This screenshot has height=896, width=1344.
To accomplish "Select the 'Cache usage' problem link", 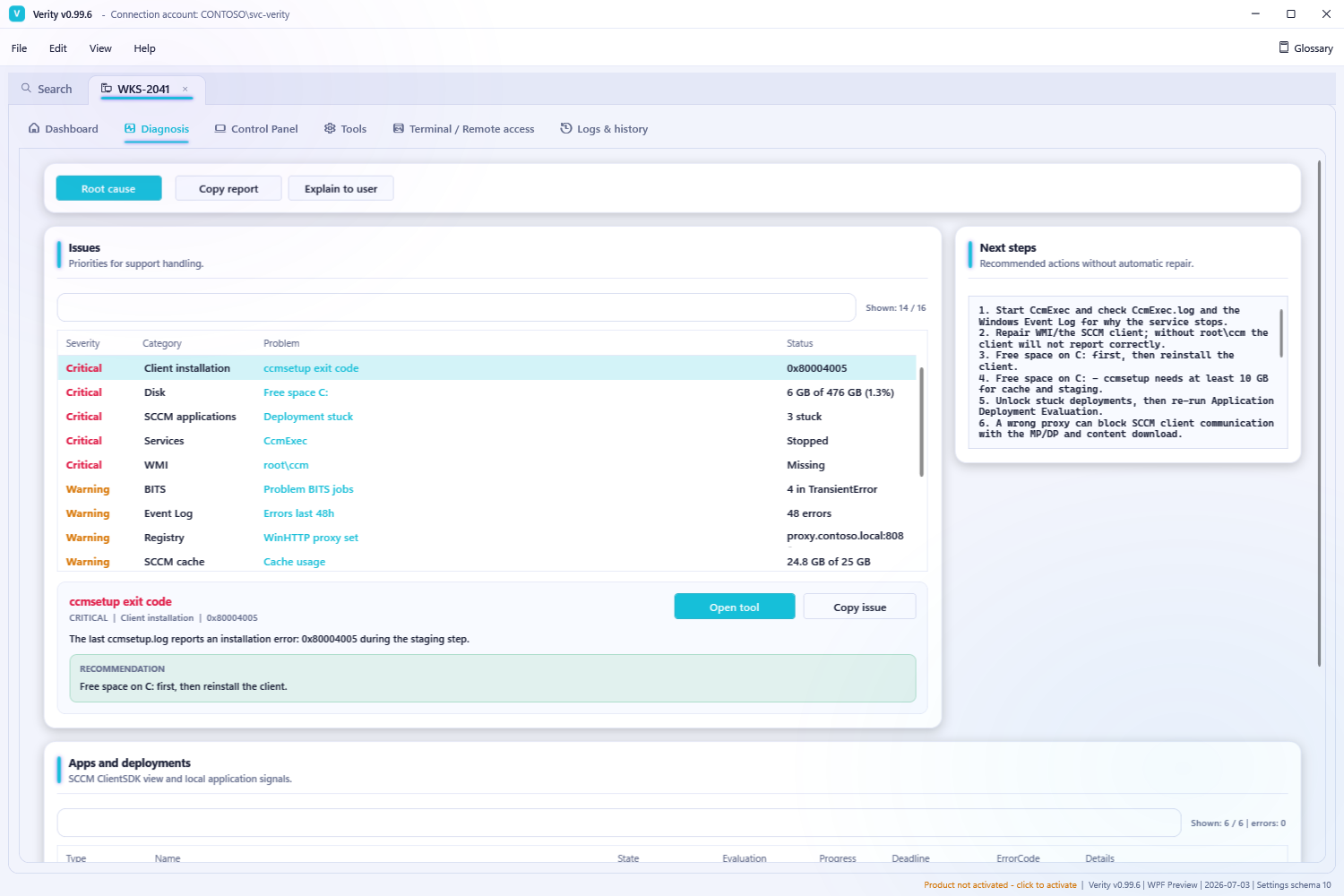I will (294, 562).
